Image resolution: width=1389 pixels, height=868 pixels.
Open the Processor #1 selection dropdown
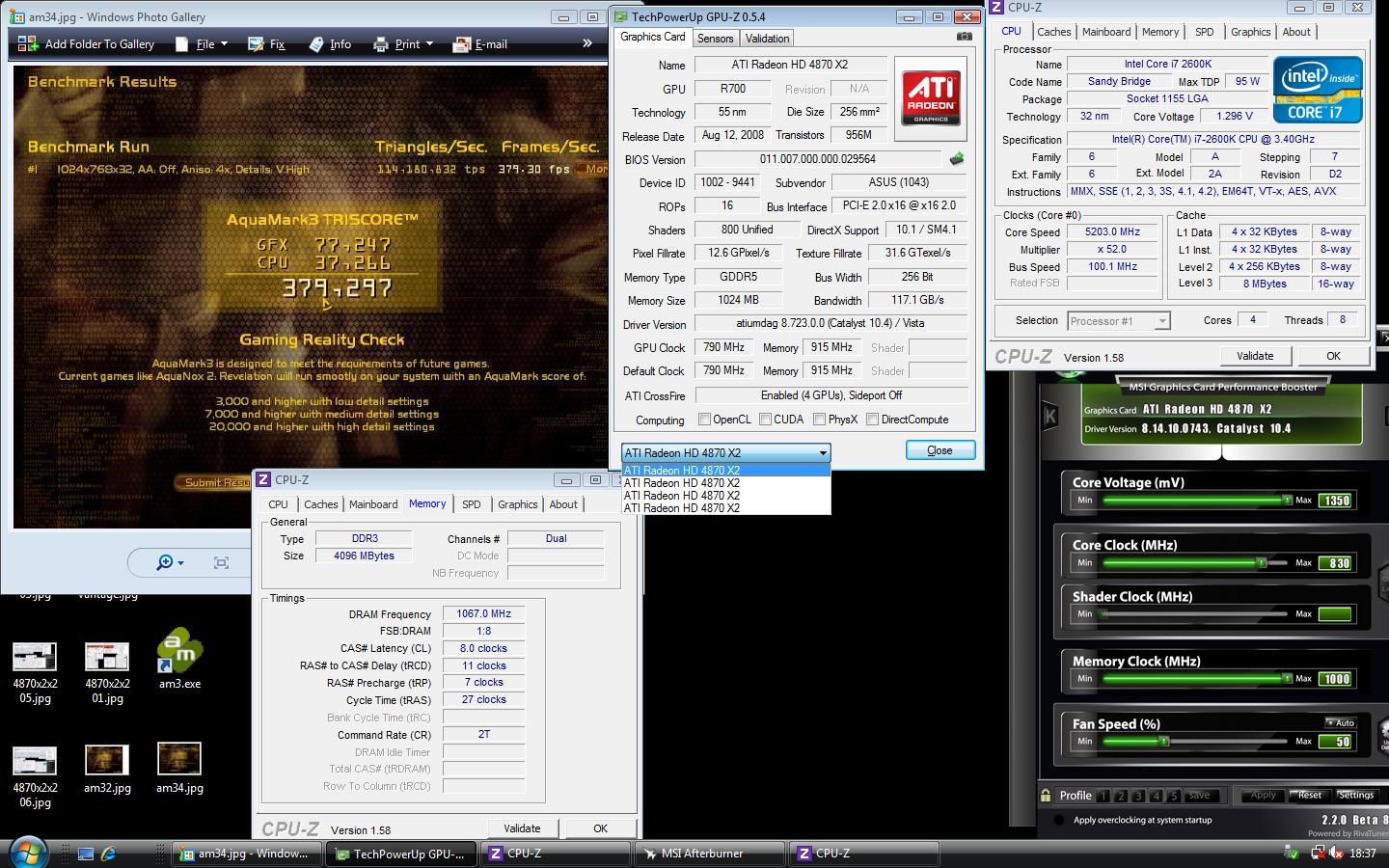[x=1161, y=321]
